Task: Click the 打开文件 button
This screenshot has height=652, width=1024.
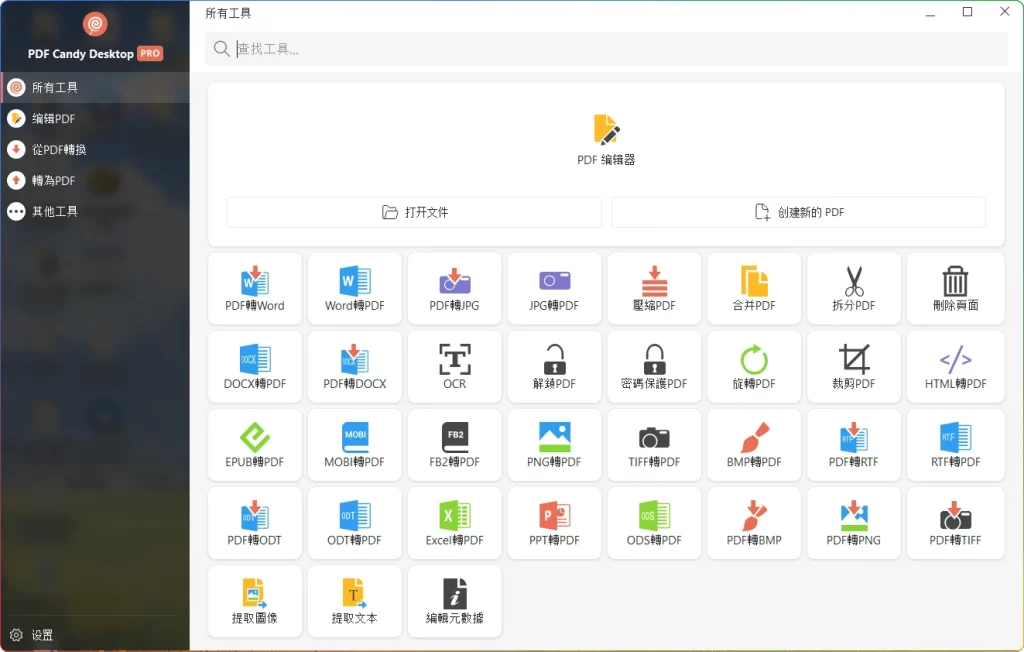Action: click(x=414, y=212)
